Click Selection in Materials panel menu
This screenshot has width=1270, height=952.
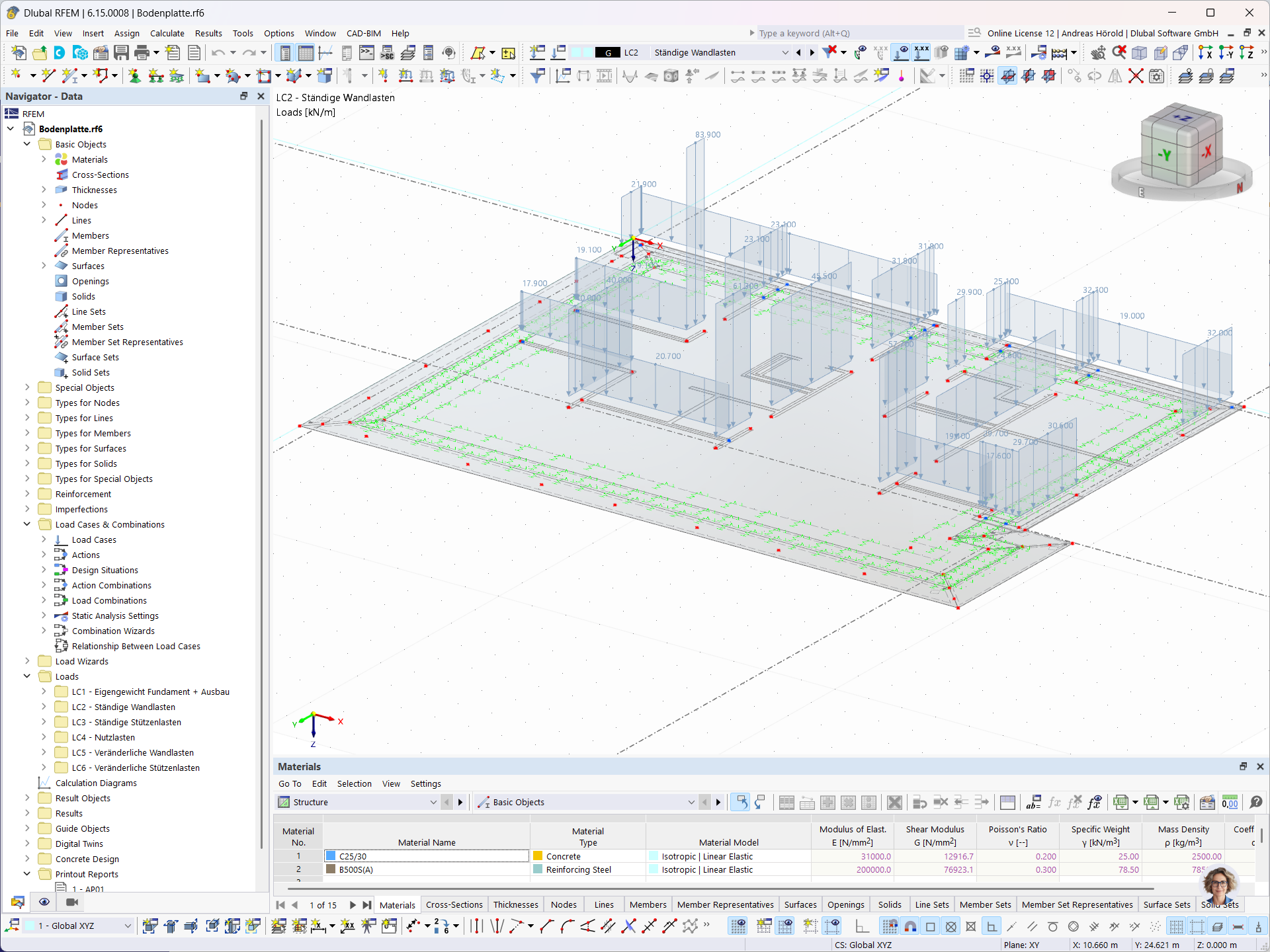pos(355,783)
